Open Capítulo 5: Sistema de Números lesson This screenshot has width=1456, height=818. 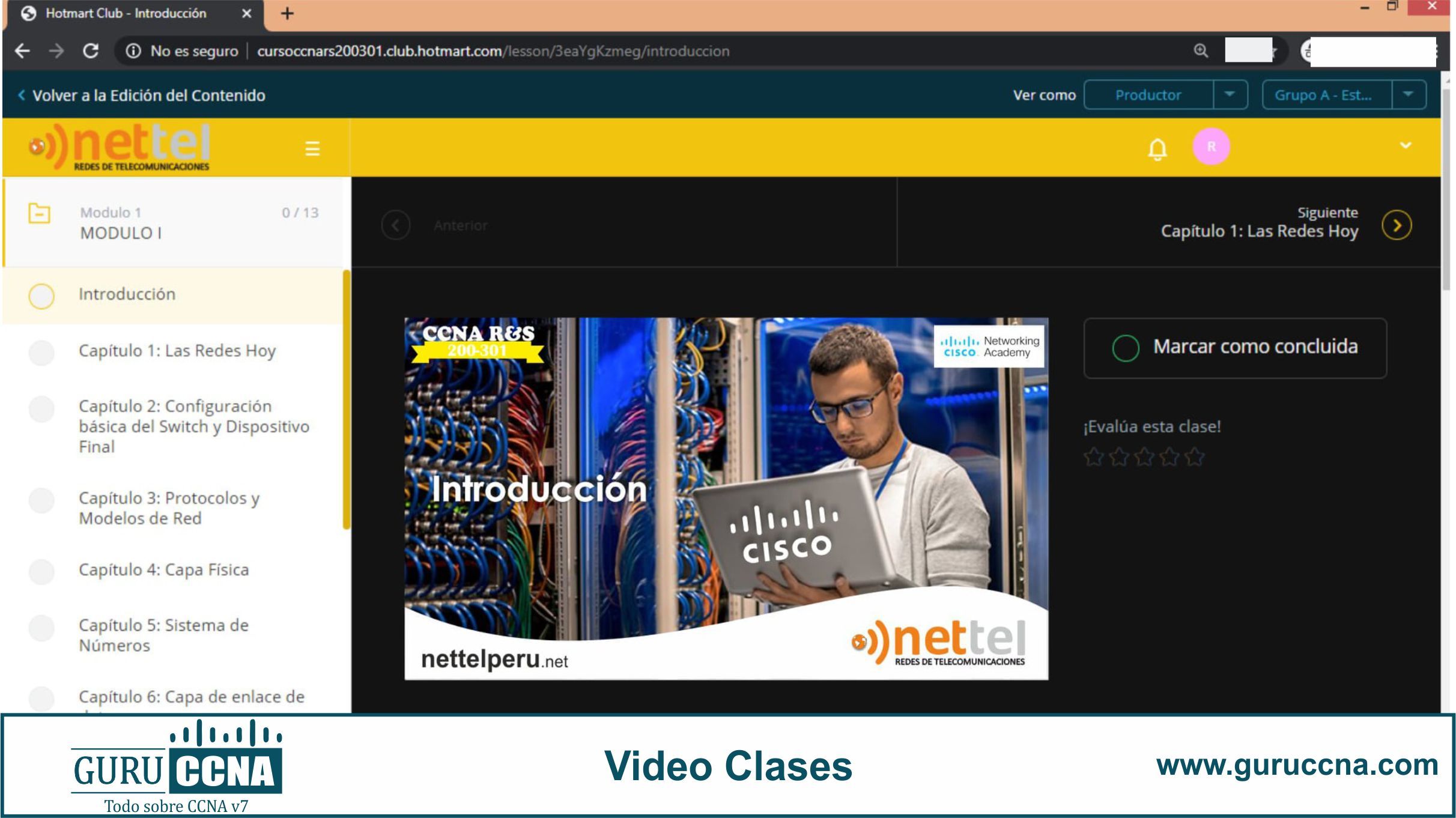(163, 635)
